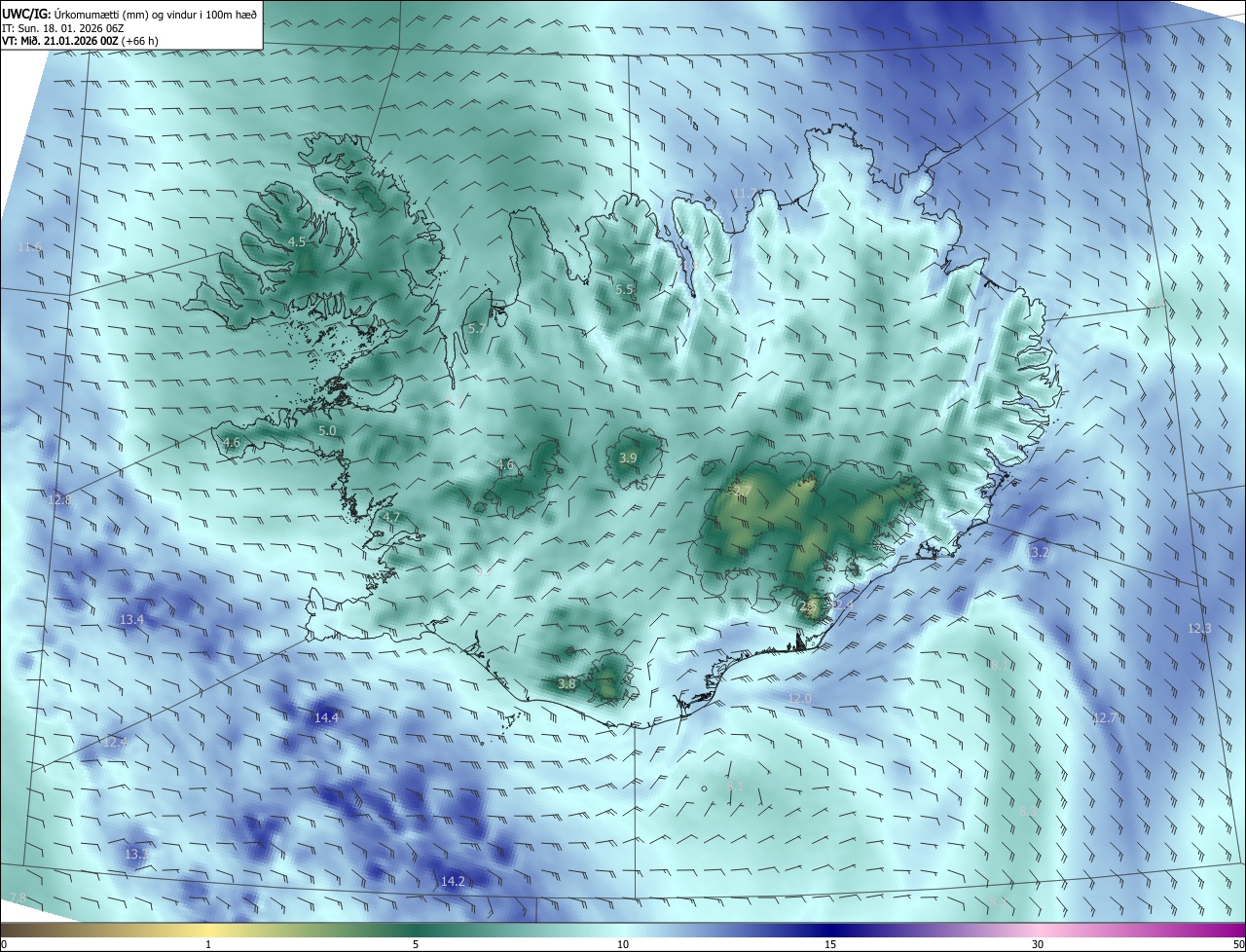Click the 12.0 value label
This screenshot has height=952, width=1246.
click(x=799, y=699)
